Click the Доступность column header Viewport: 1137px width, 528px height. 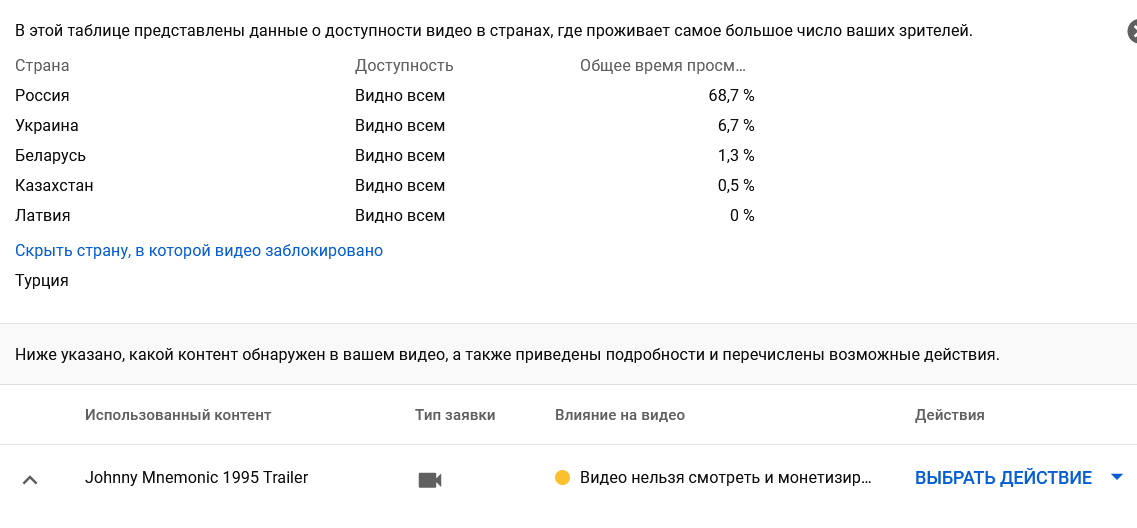(x=404, y=66)
